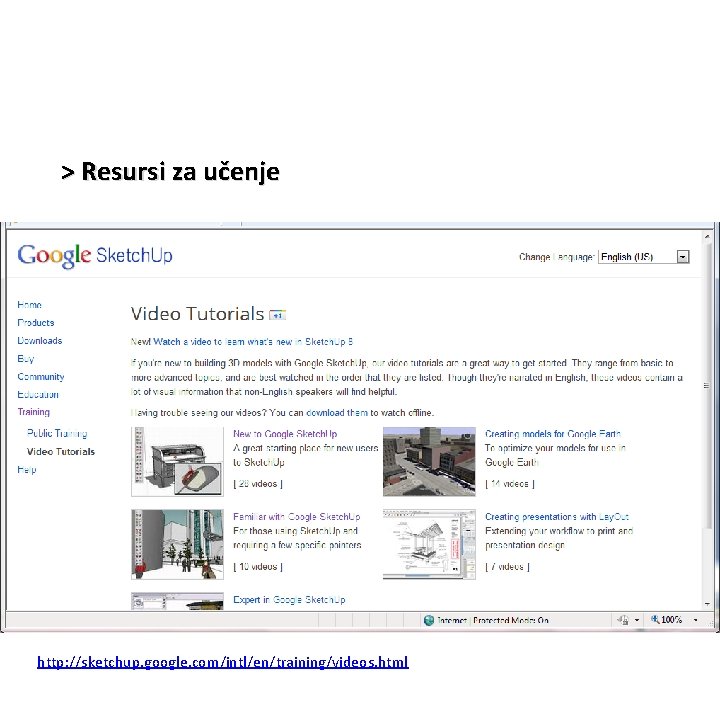This screenshot has width=720, height=720.
Task: Click the videos count under New to Google SketchUp
Action: click(258, 484)
